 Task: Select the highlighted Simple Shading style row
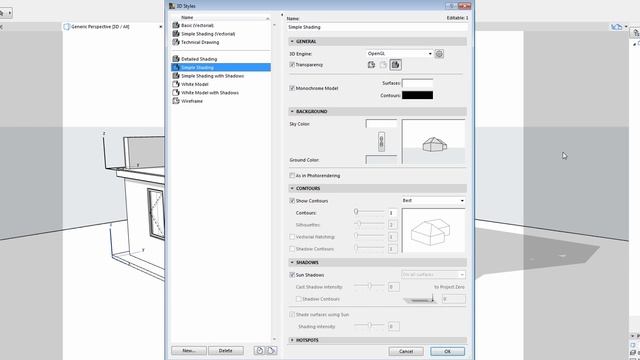[221, 67]
